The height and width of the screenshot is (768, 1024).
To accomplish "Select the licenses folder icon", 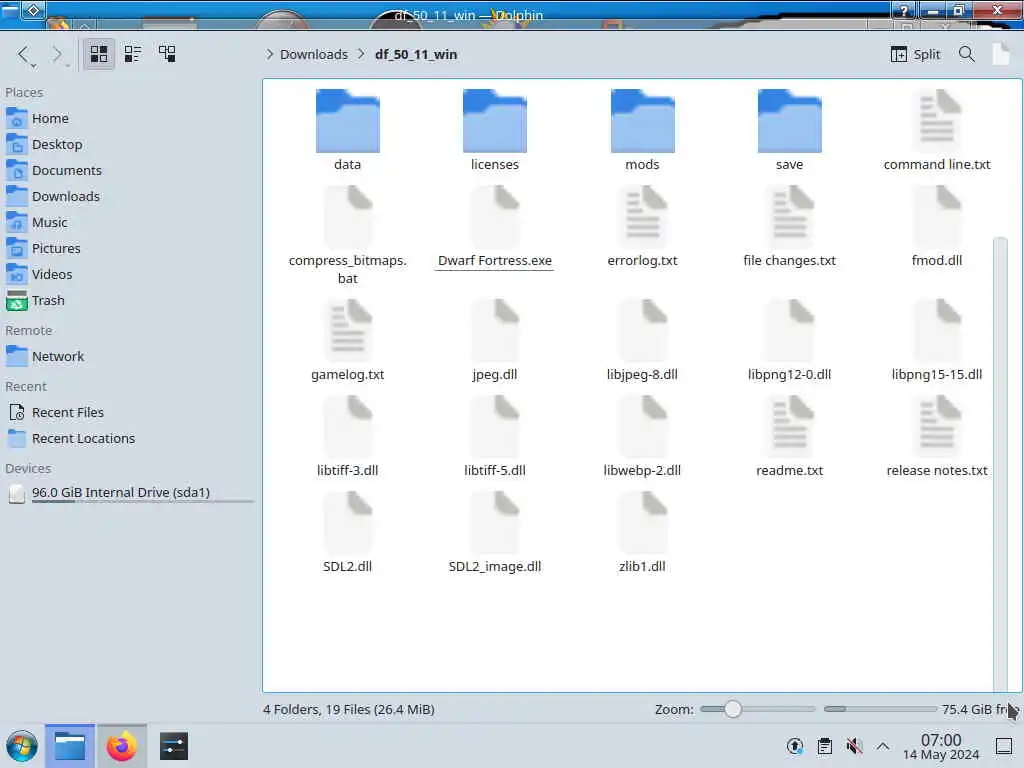I will pyautogui.click(x=494, y=121).
